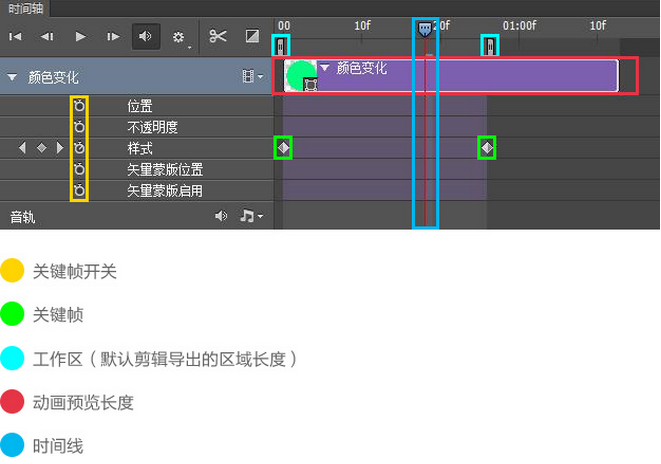Go to first frame button
Screen dimensions: 661x464
click(x=15, y=37)
